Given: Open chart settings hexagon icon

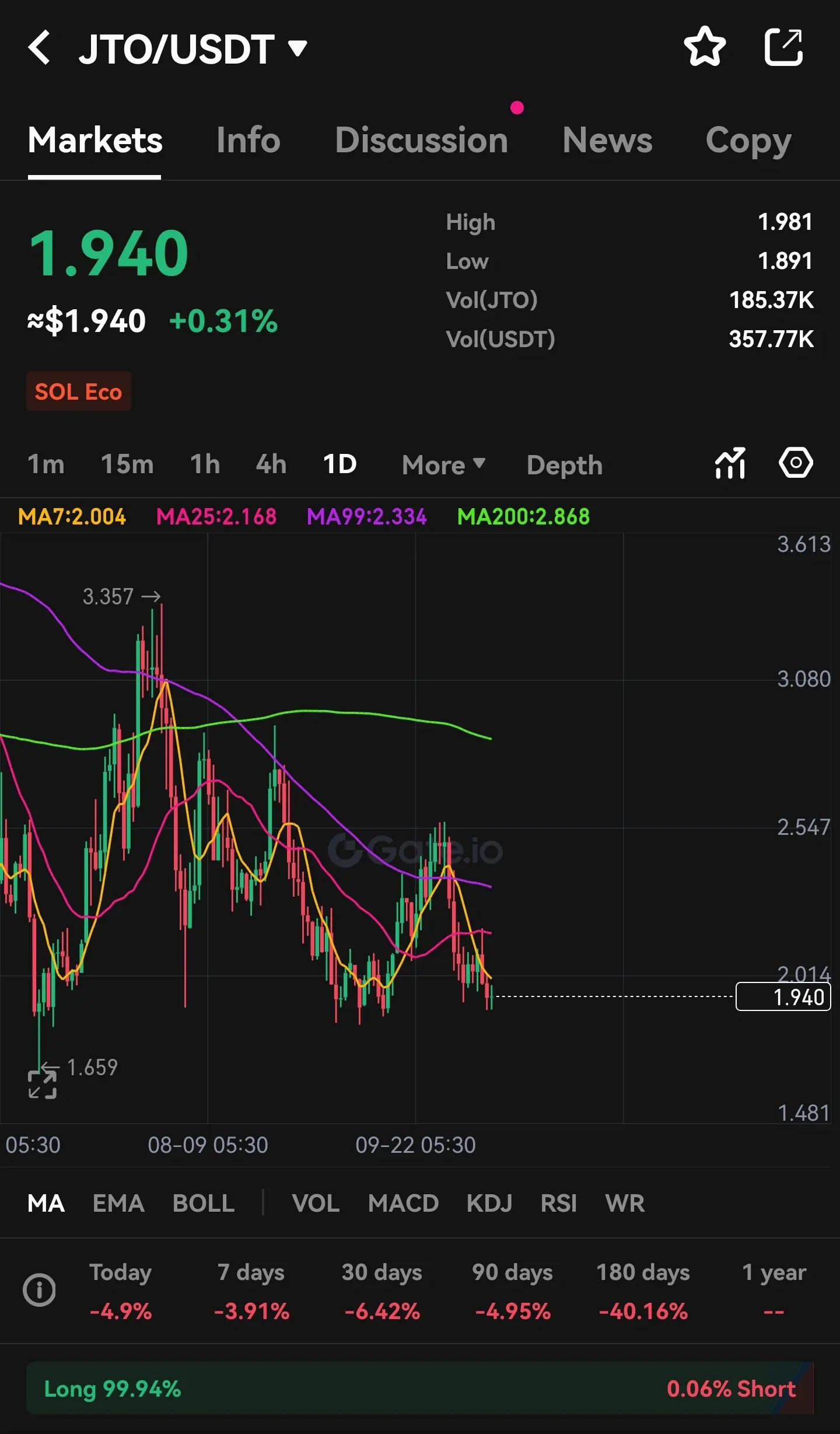Looking at the screenshot, I should pos(796,463).
